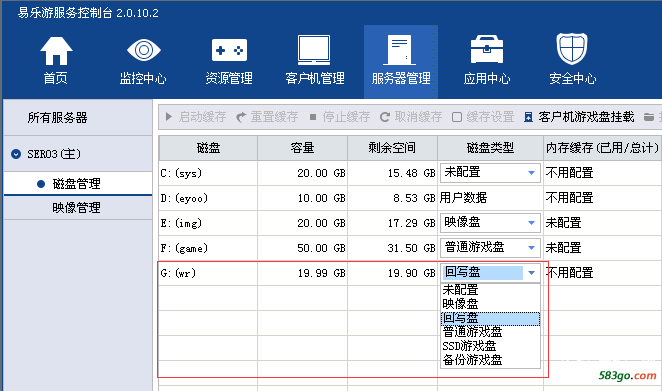The image size is (662, 391).
Task: Click 重置缓存 reset cache button
Action: (267, 117)
